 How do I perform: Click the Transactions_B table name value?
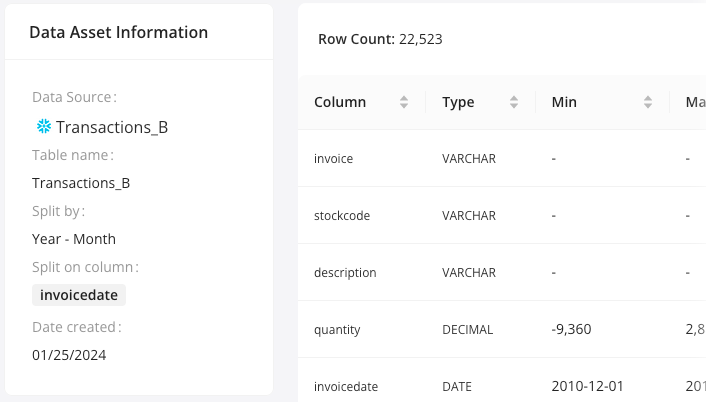pos(81,183)
